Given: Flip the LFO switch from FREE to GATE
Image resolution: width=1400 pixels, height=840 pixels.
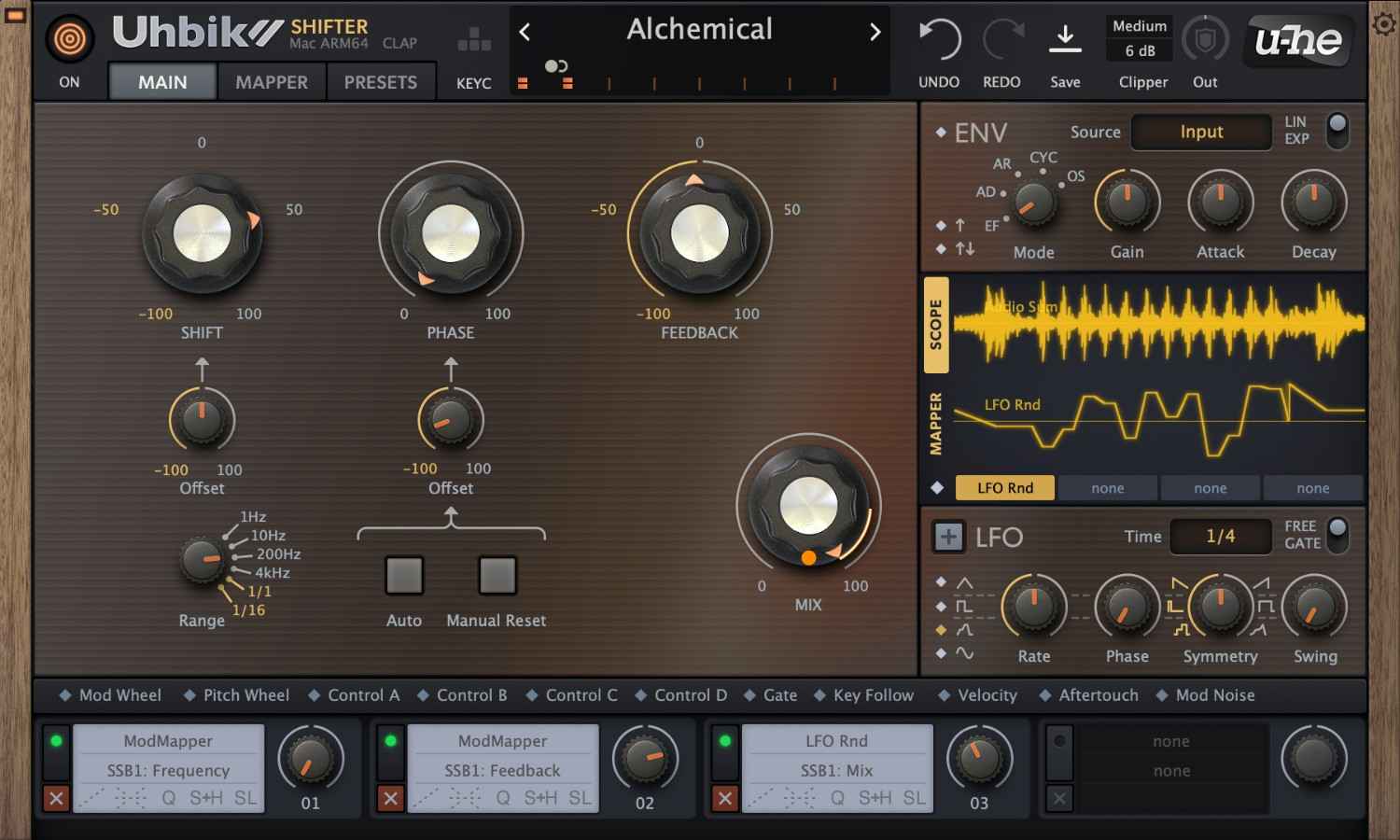Looking at the screenshot, I should point(1339,535).
